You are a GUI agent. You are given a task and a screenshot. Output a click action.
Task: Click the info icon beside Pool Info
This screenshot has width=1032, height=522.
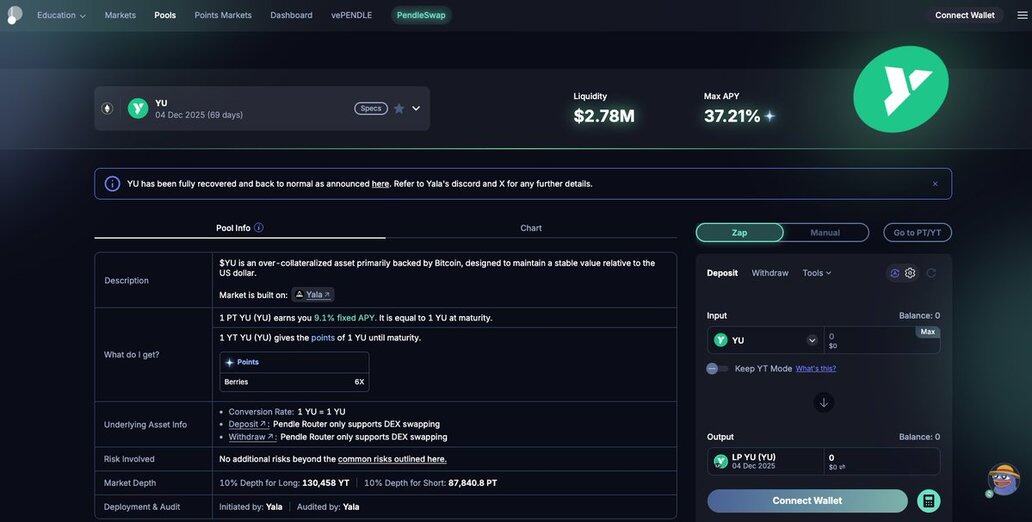click(259, 228)
